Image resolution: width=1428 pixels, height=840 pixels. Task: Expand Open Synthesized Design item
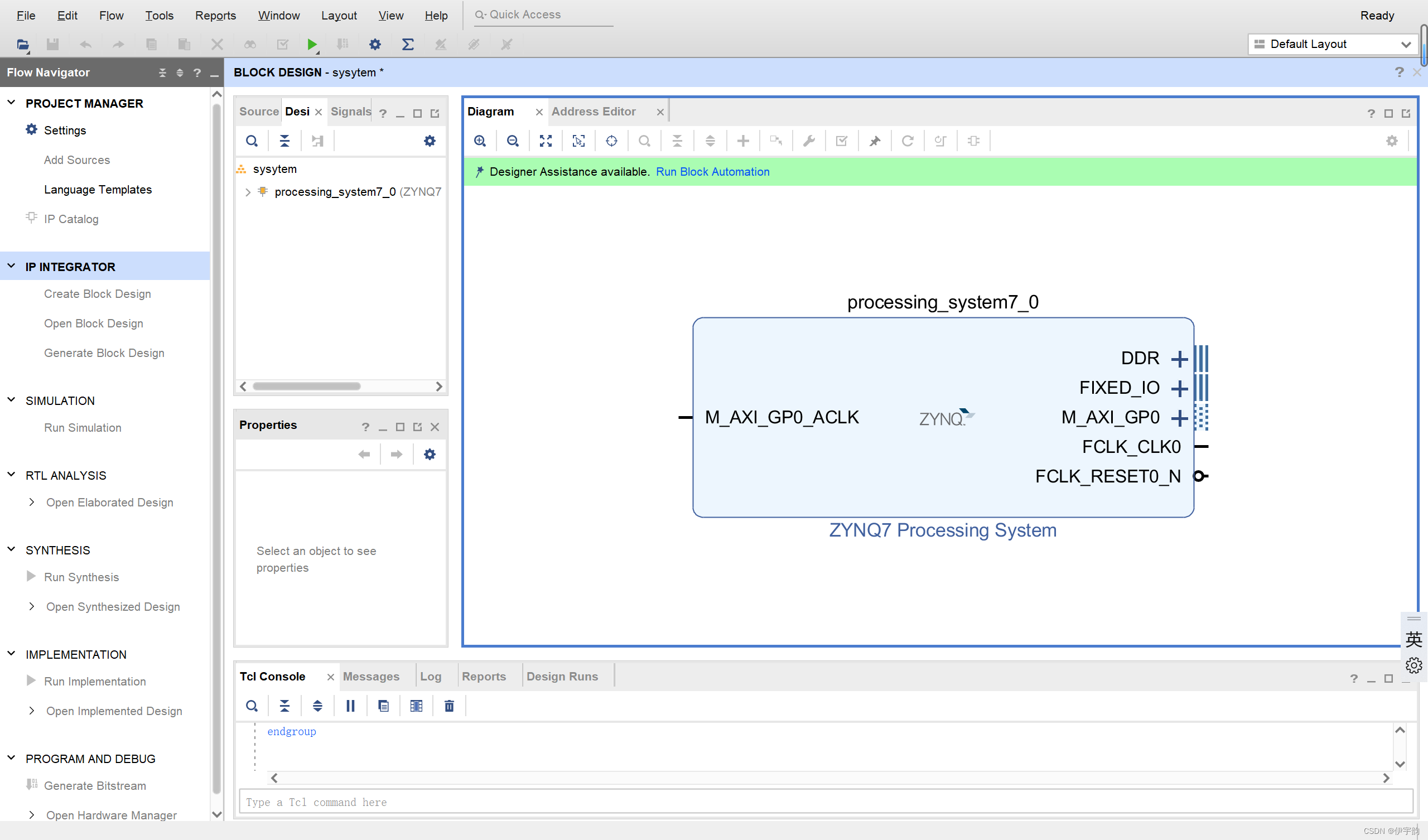32,606
